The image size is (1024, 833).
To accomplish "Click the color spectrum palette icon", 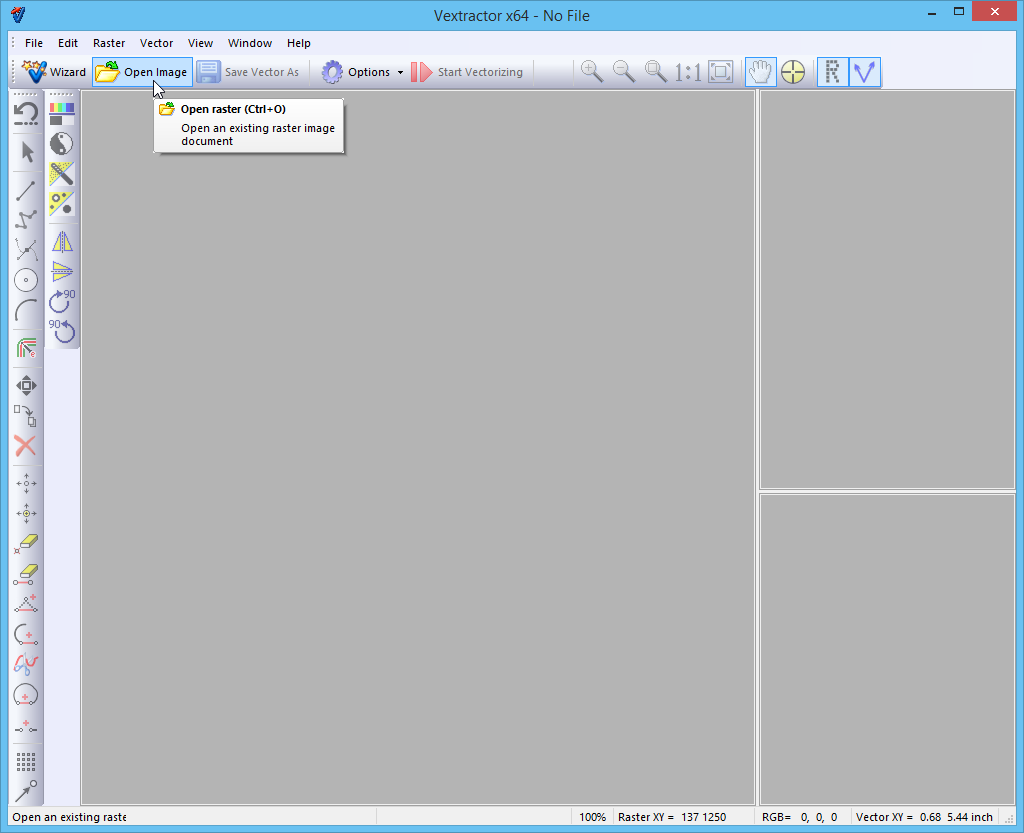I will tap(62, 113).
